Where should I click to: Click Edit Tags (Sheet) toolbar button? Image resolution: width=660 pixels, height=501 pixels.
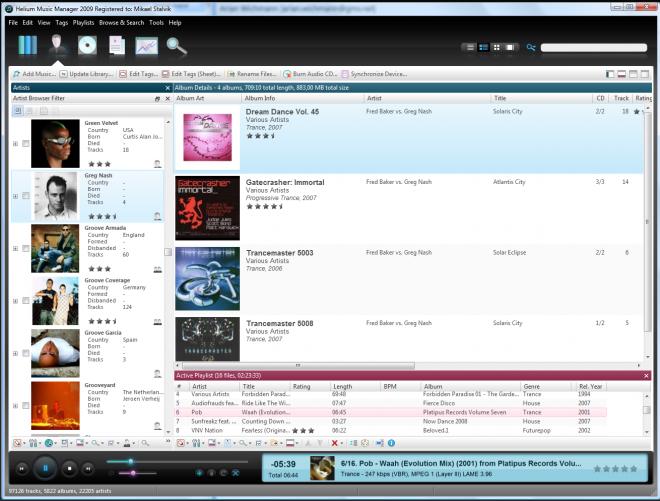[x=192, y=74]
